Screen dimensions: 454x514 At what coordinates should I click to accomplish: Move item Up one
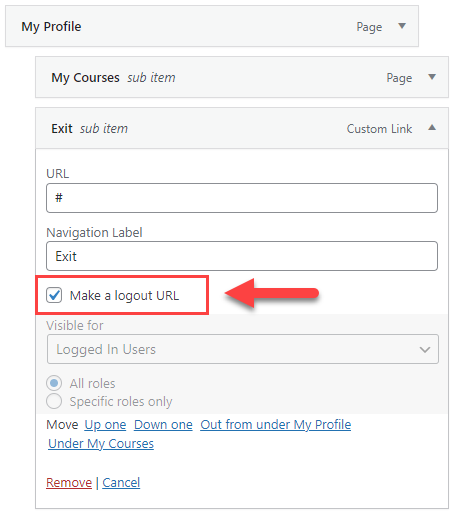click(105, 425)
